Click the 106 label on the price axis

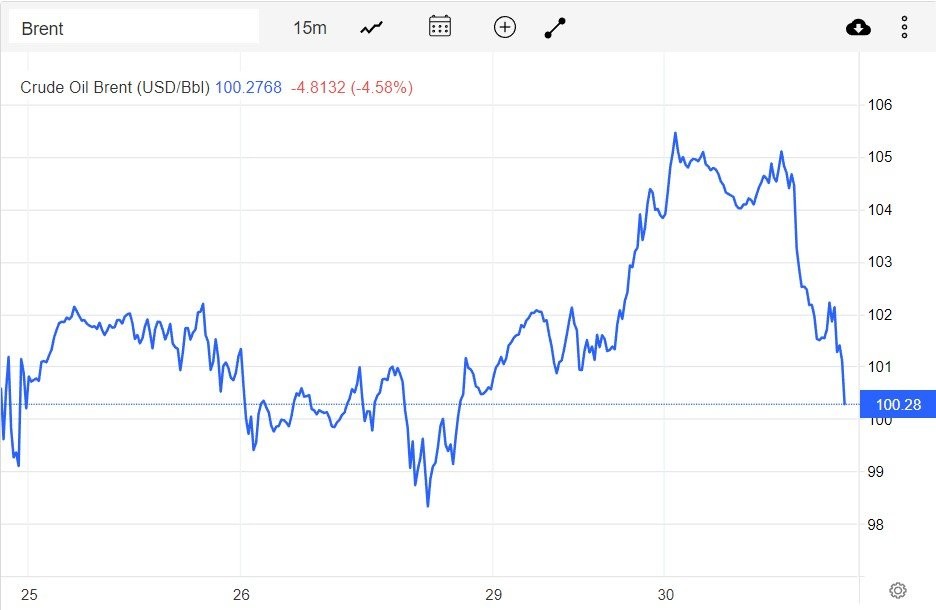[x=879, y=105]
